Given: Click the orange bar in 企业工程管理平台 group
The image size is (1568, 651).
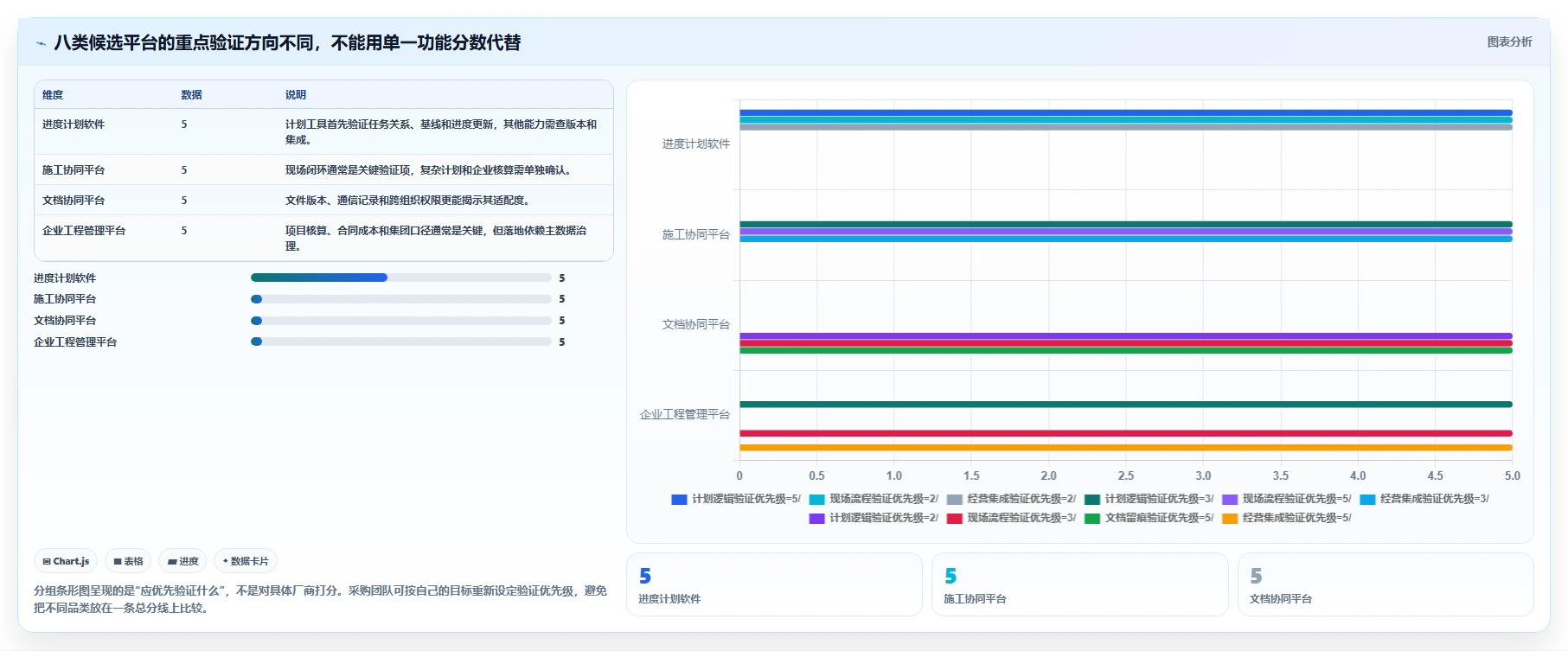Looking at the screenshot, I should (x=1125, y=448).
